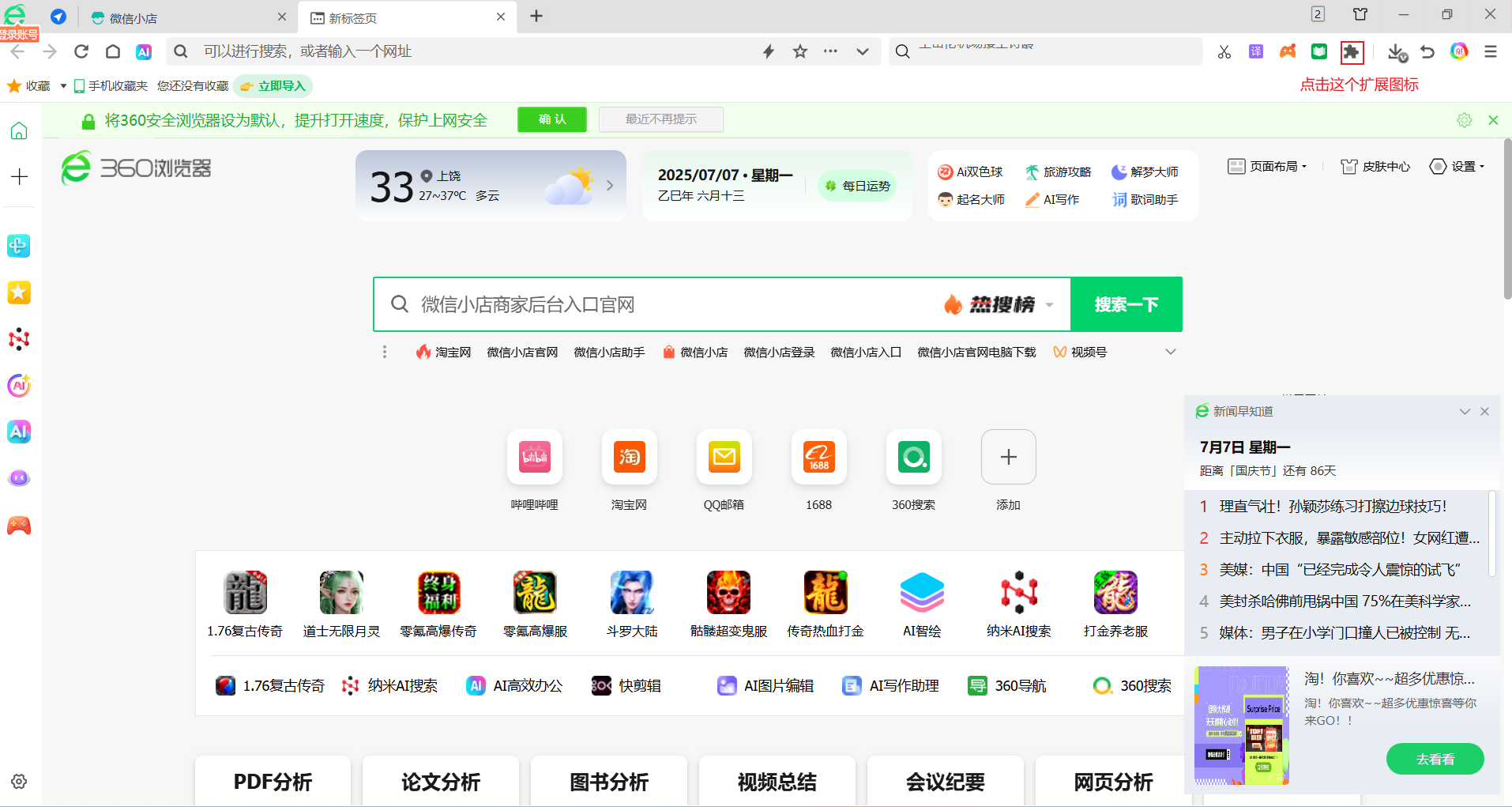Click Taobao ad thumbnail image

click(1241, 726)
